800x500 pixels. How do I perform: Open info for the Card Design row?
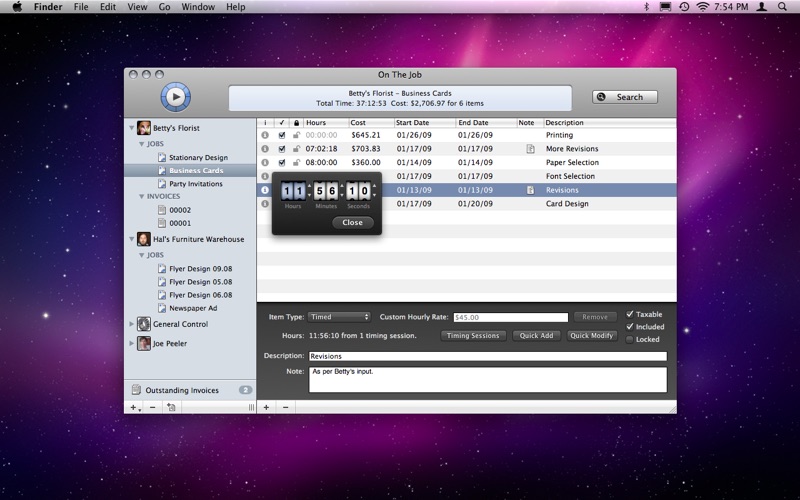pyautogui.click(x=265, y=204)
